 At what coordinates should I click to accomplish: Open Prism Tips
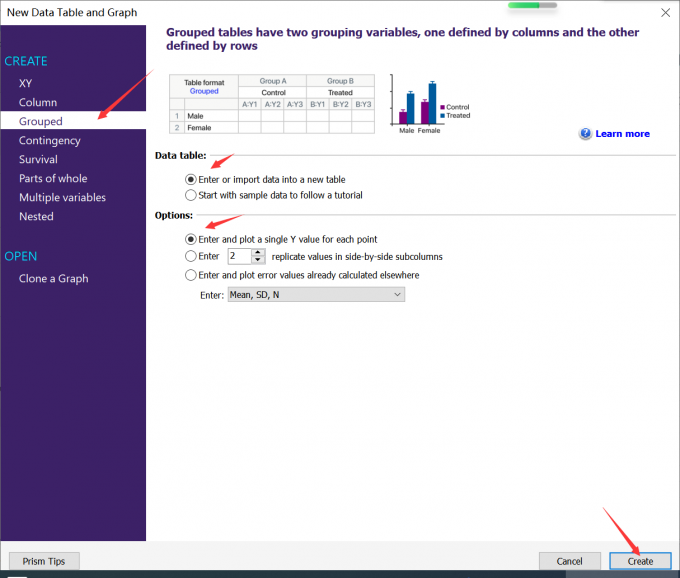(44, 561)
